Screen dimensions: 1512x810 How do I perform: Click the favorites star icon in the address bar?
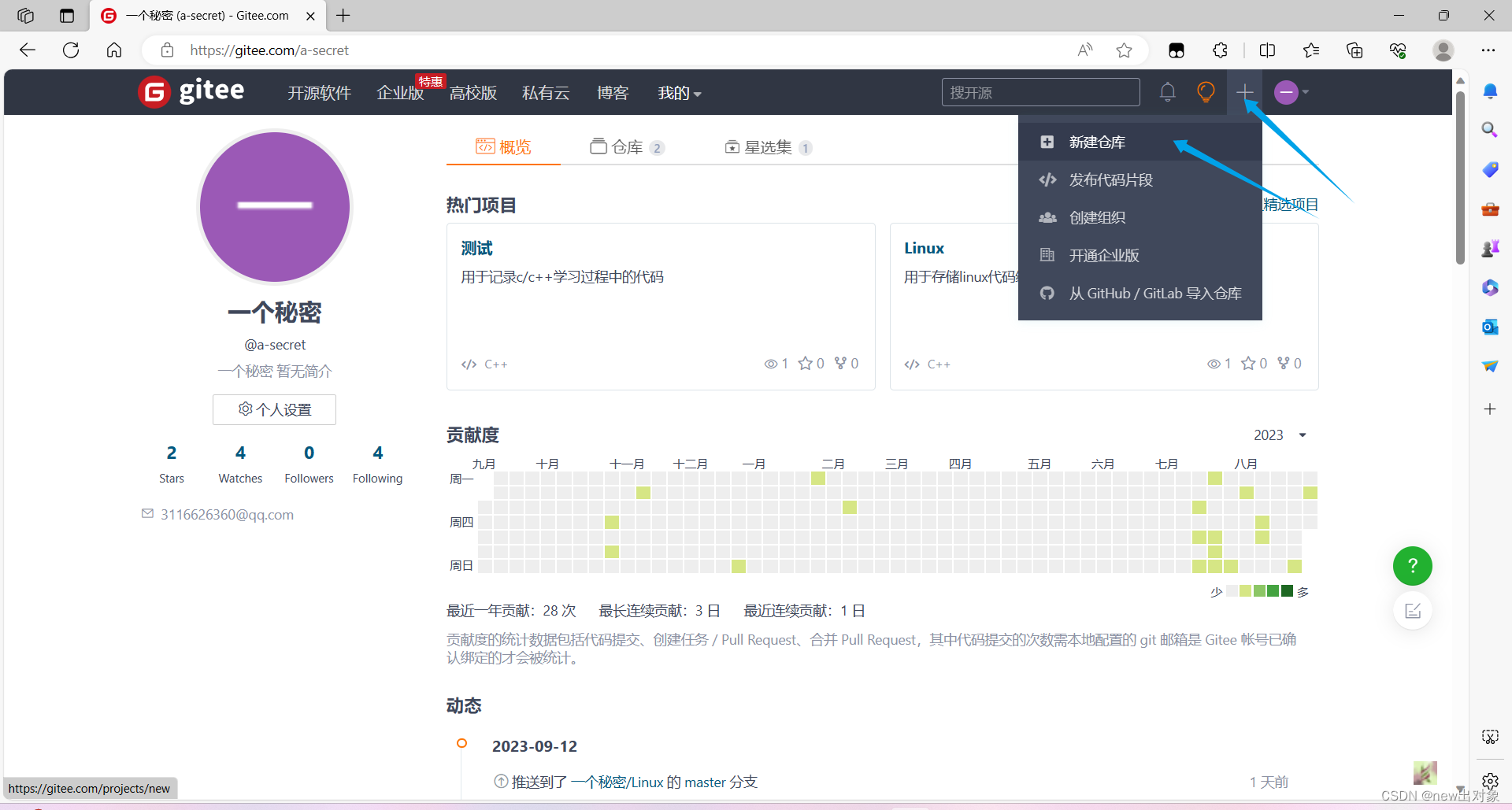(x=1125, y=50)
